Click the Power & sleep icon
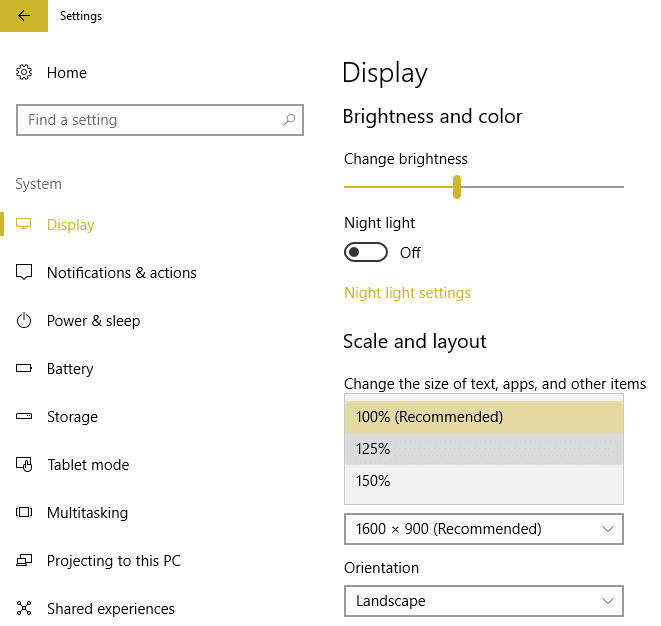This screenshot has height=626, width=661. (x=25, y=321)
